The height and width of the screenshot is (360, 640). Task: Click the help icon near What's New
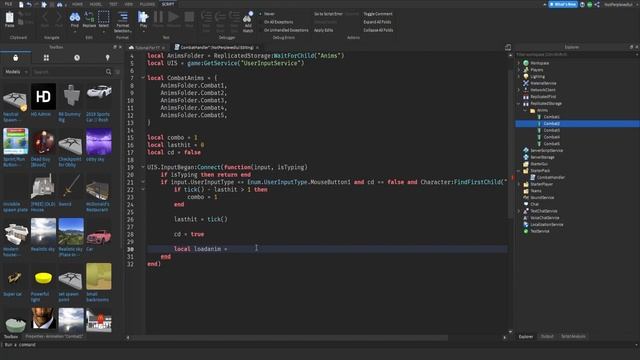582,4
